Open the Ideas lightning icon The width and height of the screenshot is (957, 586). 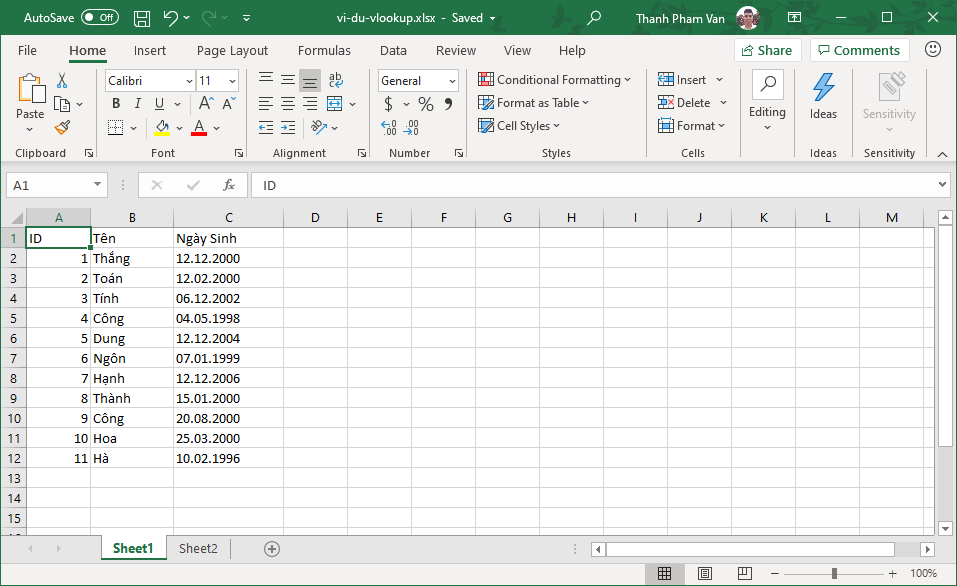823,89
